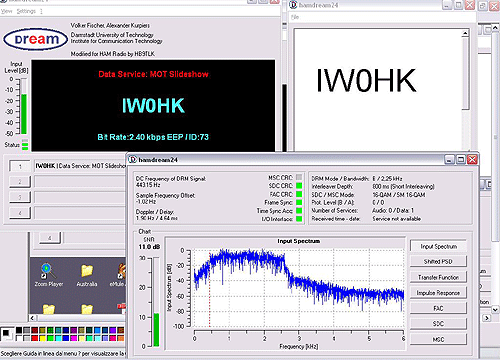Pick the purple swatch in top row
500x360 pixels.
click(x=74, y=330)
